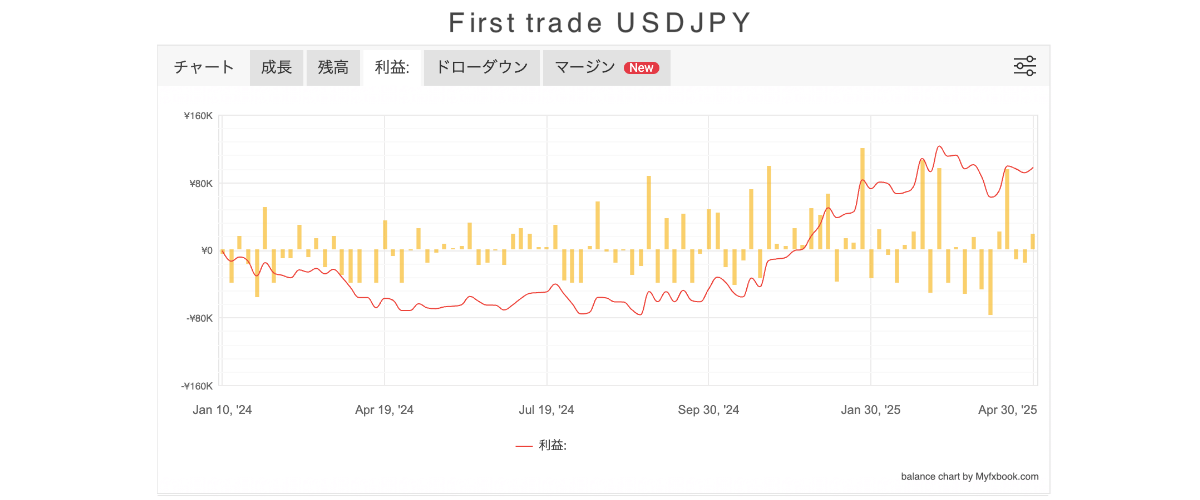Click the -¥80K y-axis label
This screenshot has height=500, width=1200.
[197, 318]
